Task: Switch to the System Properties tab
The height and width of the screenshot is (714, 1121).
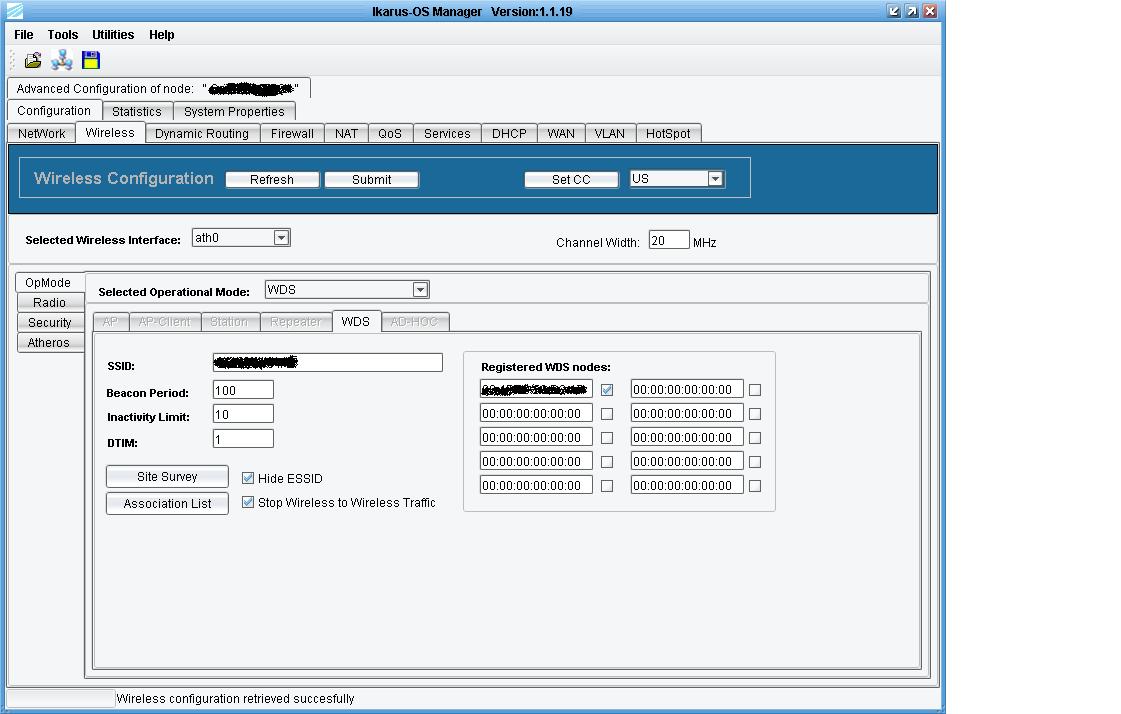Action: click(x=234, y=111)
